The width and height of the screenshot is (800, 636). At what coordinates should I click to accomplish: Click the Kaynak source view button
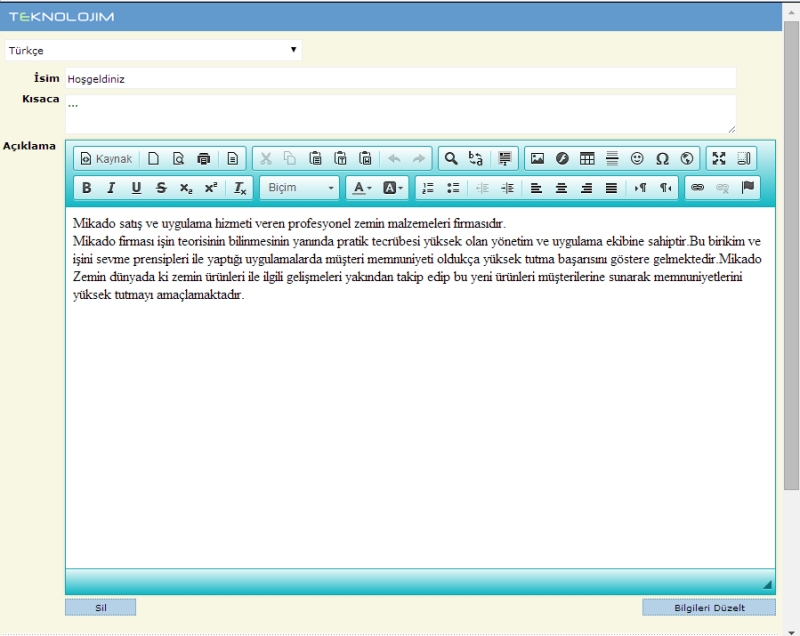click(107, 159)
